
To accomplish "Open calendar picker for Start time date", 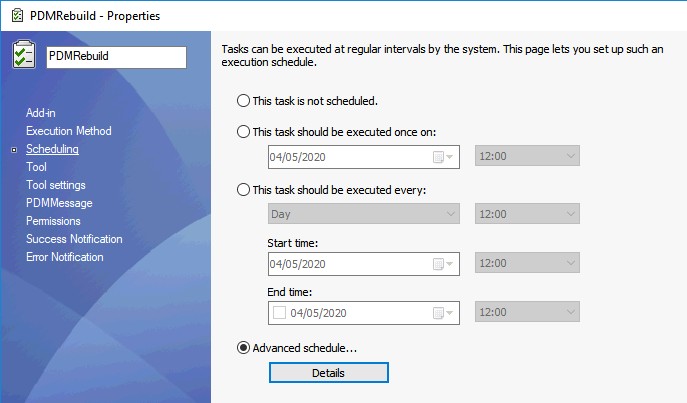I will pyautogui.click(x=442, y=265).
